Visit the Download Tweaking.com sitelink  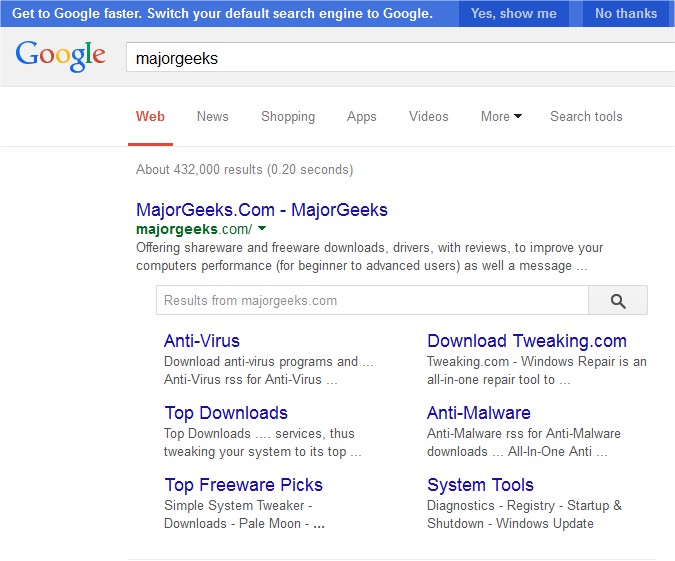(527, 341)
